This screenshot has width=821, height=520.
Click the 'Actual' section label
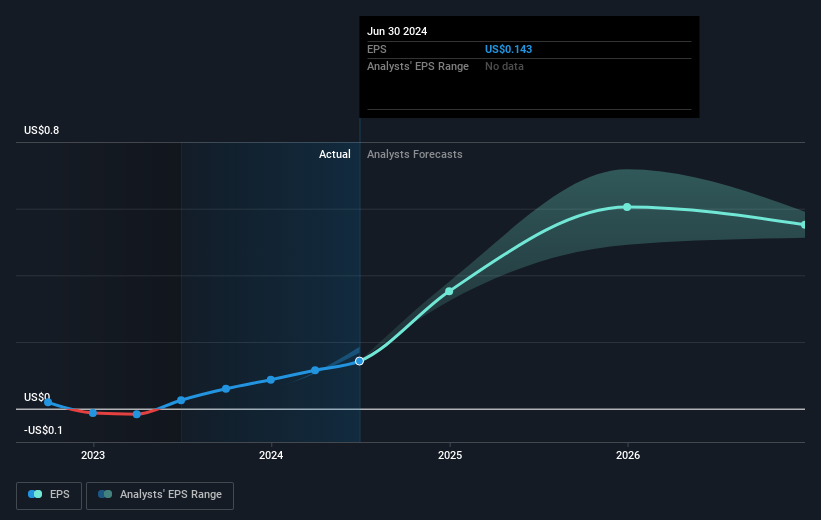click(x=335, y=154)
